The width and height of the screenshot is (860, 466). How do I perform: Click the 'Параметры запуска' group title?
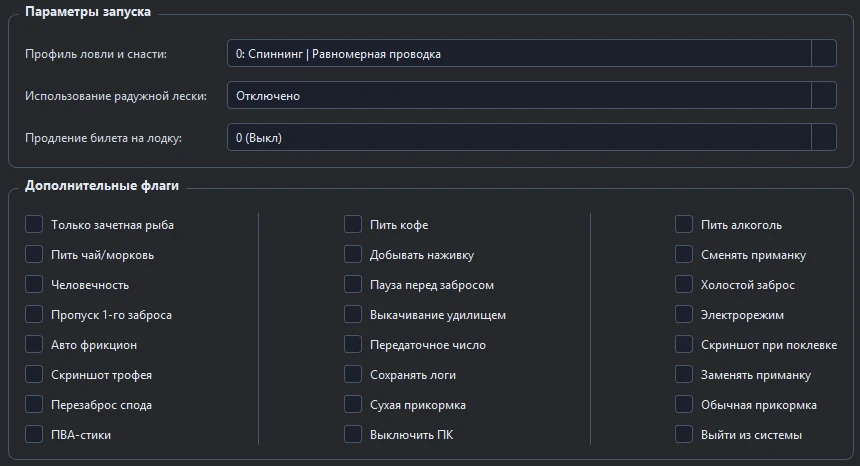pyautogui.click(x=88, y=12)
